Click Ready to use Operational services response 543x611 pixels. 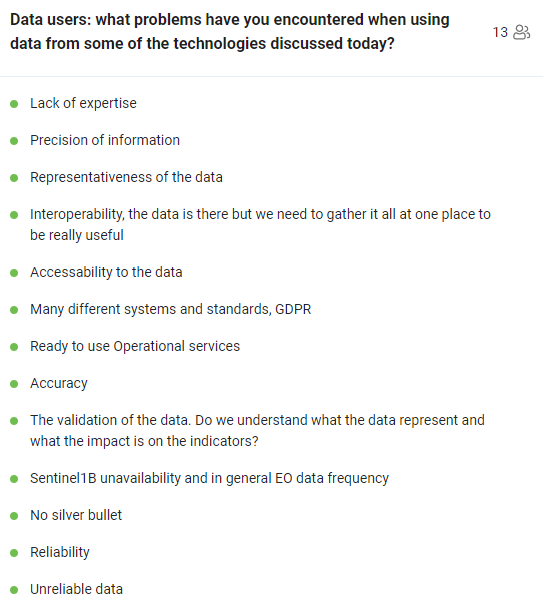coord(135,346)
